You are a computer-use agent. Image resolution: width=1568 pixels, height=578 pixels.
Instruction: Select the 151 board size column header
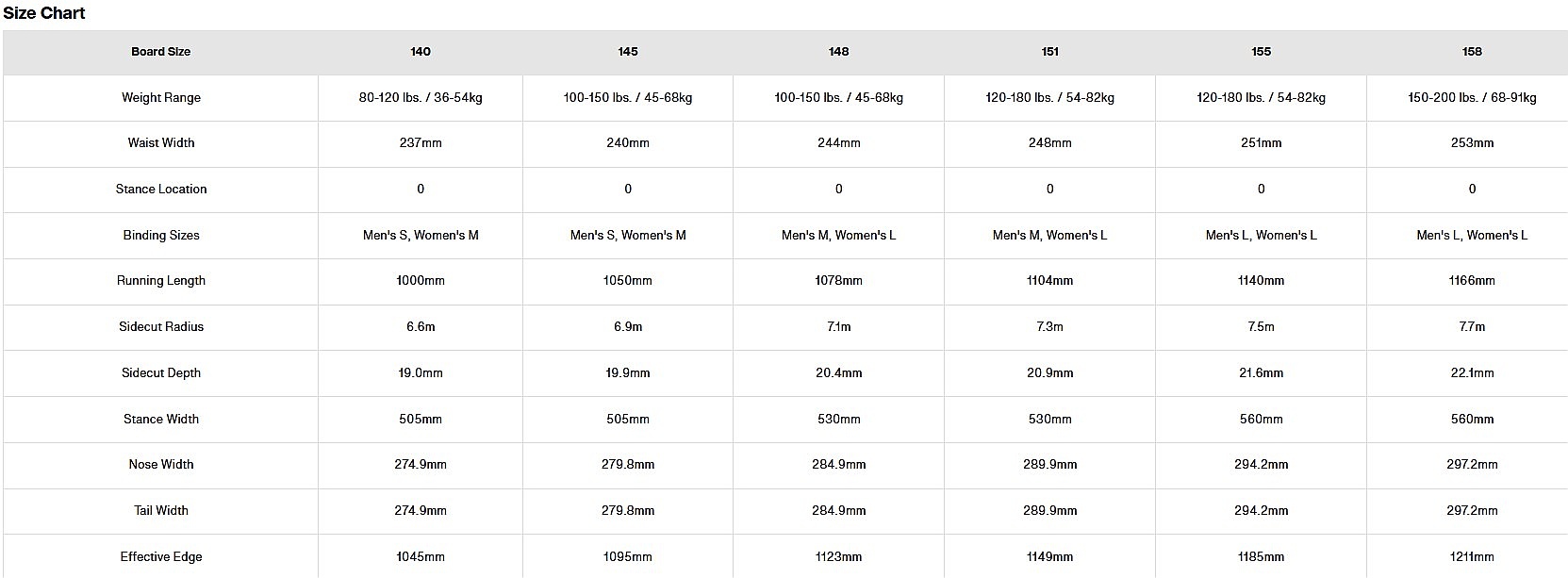[1049, 52]
